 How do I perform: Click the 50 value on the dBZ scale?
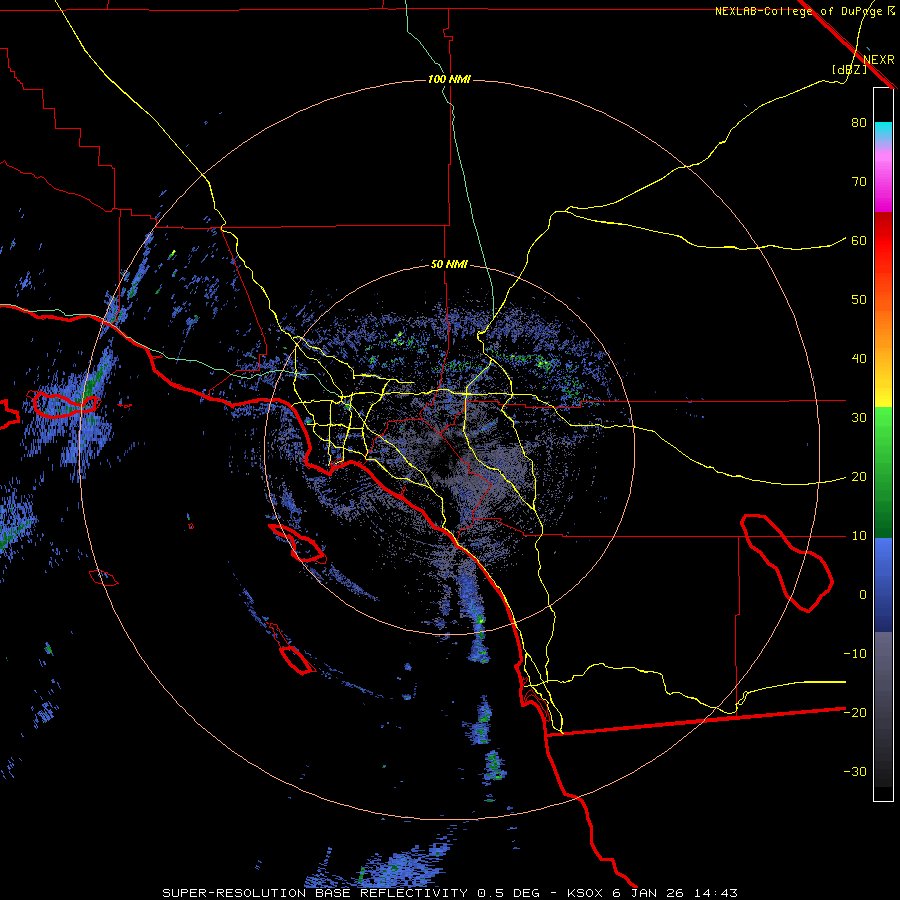click(859, 300)
